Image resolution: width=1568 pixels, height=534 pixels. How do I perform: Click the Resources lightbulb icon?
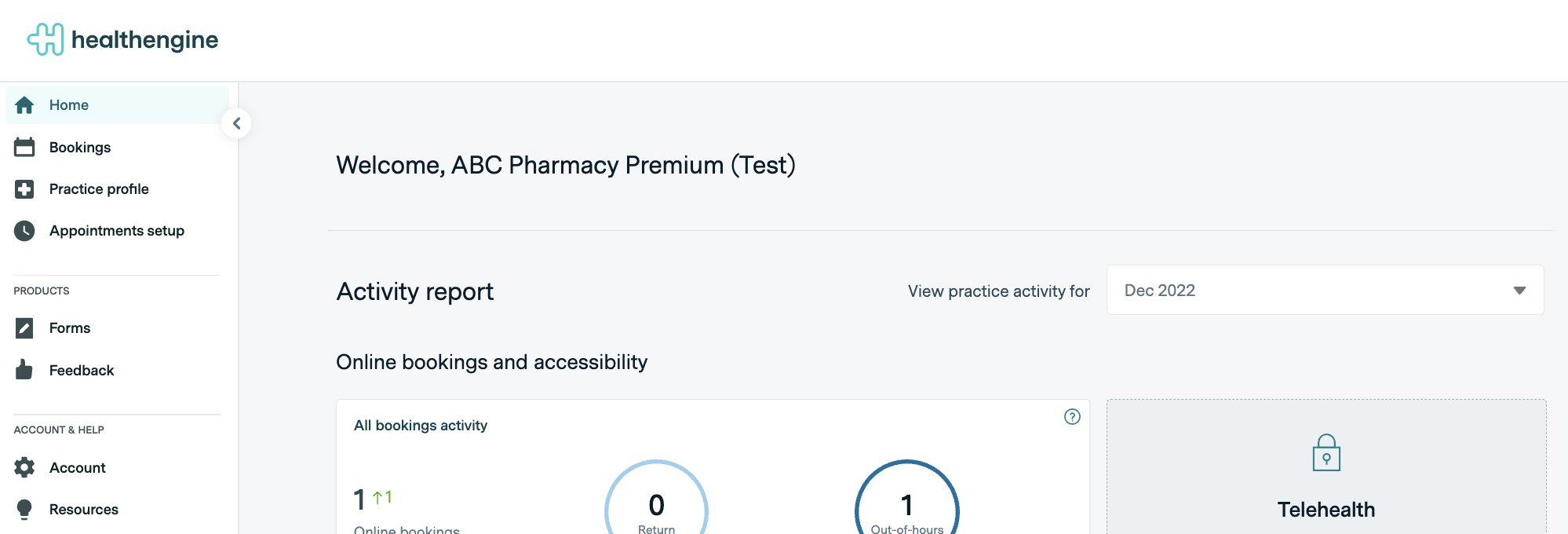click(24, 510)
